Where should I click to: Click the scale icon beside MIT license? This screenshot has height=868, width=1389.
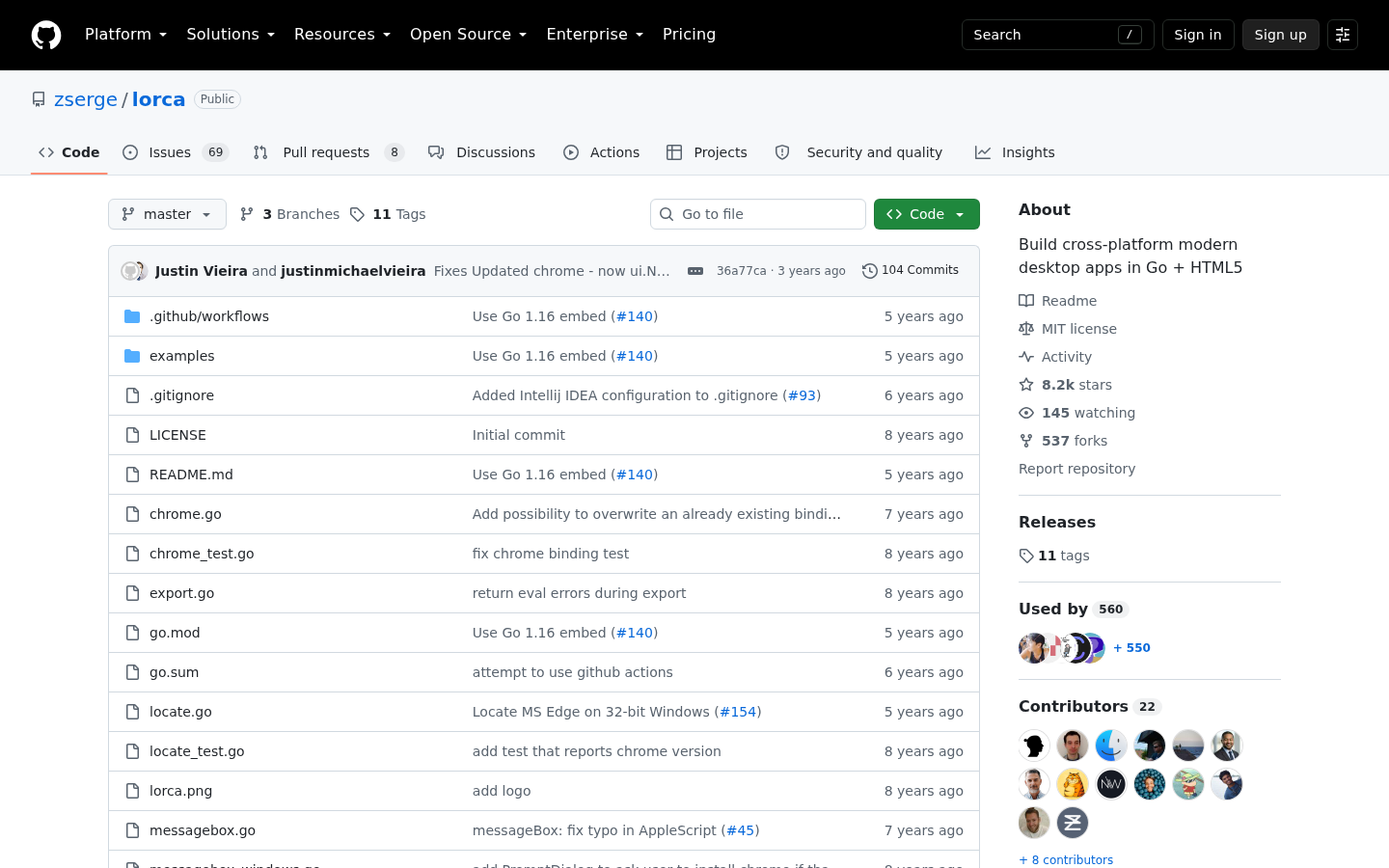(x=1026, y=329)
